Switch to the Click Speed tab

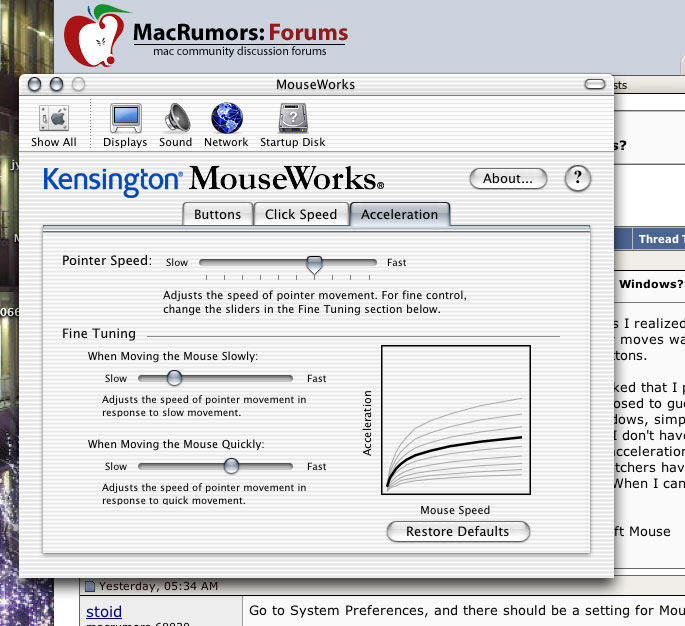click(301, 214)
